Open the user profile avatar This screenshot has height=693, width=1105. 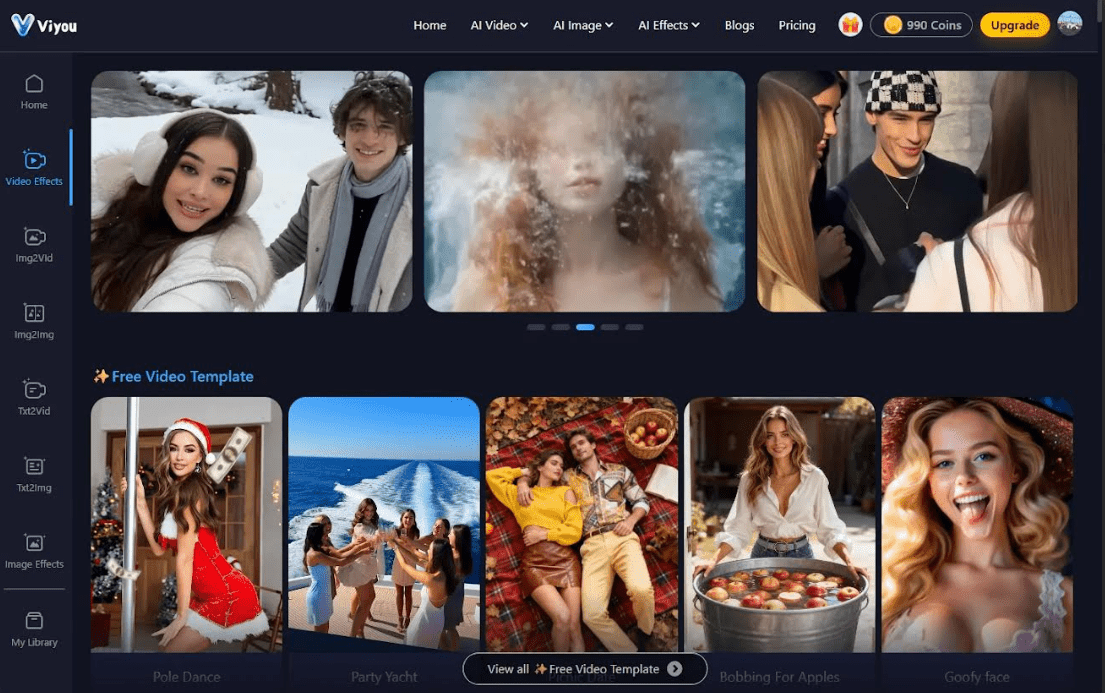(x=1069, y=25)
